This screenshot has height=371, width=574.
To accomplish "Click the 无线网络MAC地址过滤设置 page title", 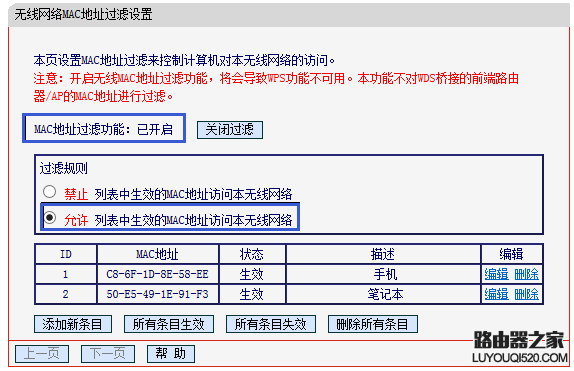I will point(83,14).
